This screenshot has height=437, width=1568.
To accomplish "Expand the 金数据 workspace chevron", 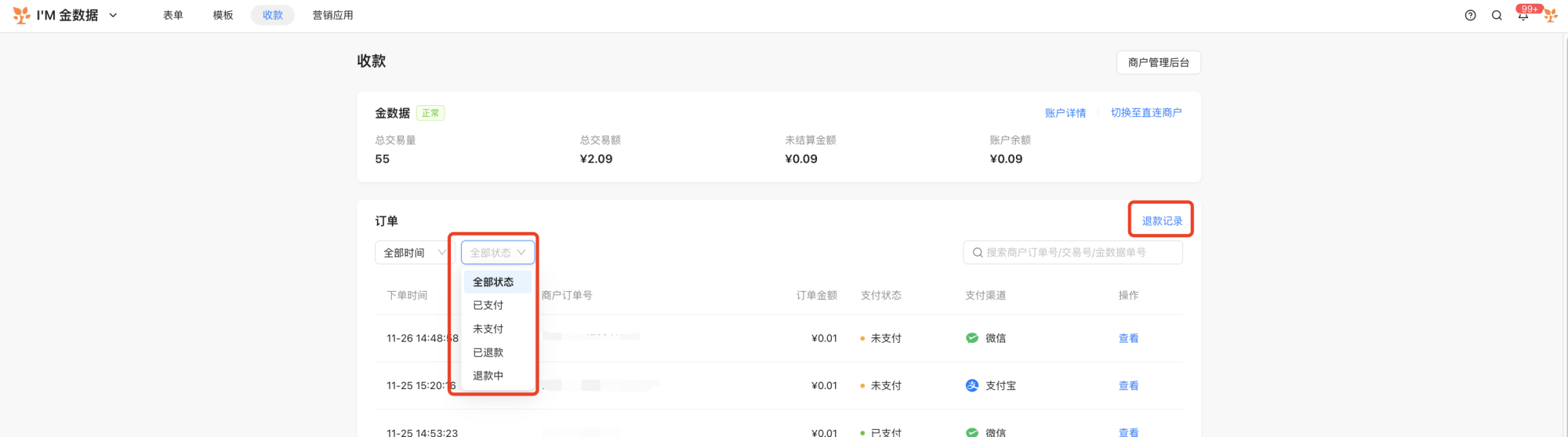I will [113, 15].
